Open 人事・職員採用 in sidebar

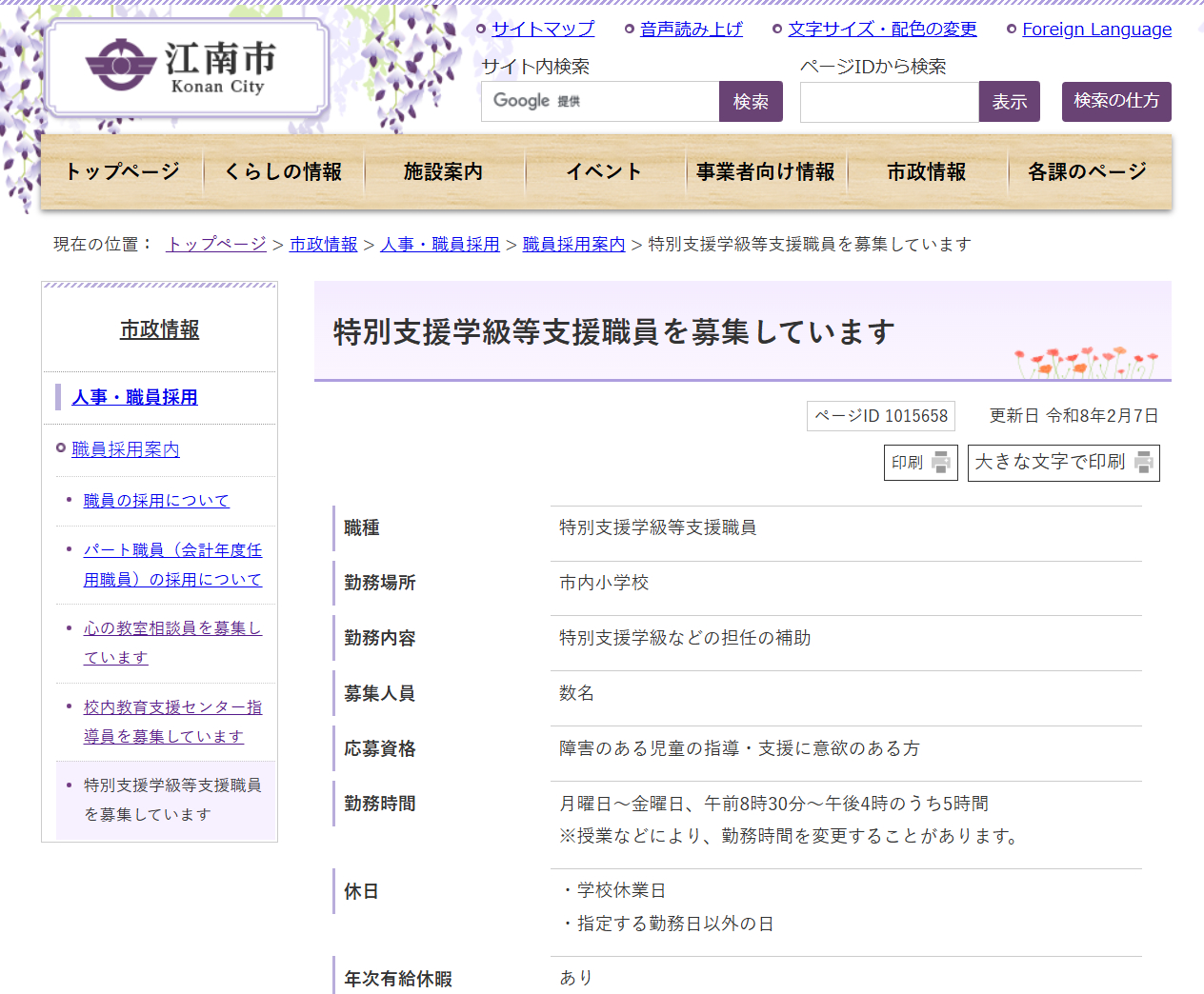click(134, 397)
